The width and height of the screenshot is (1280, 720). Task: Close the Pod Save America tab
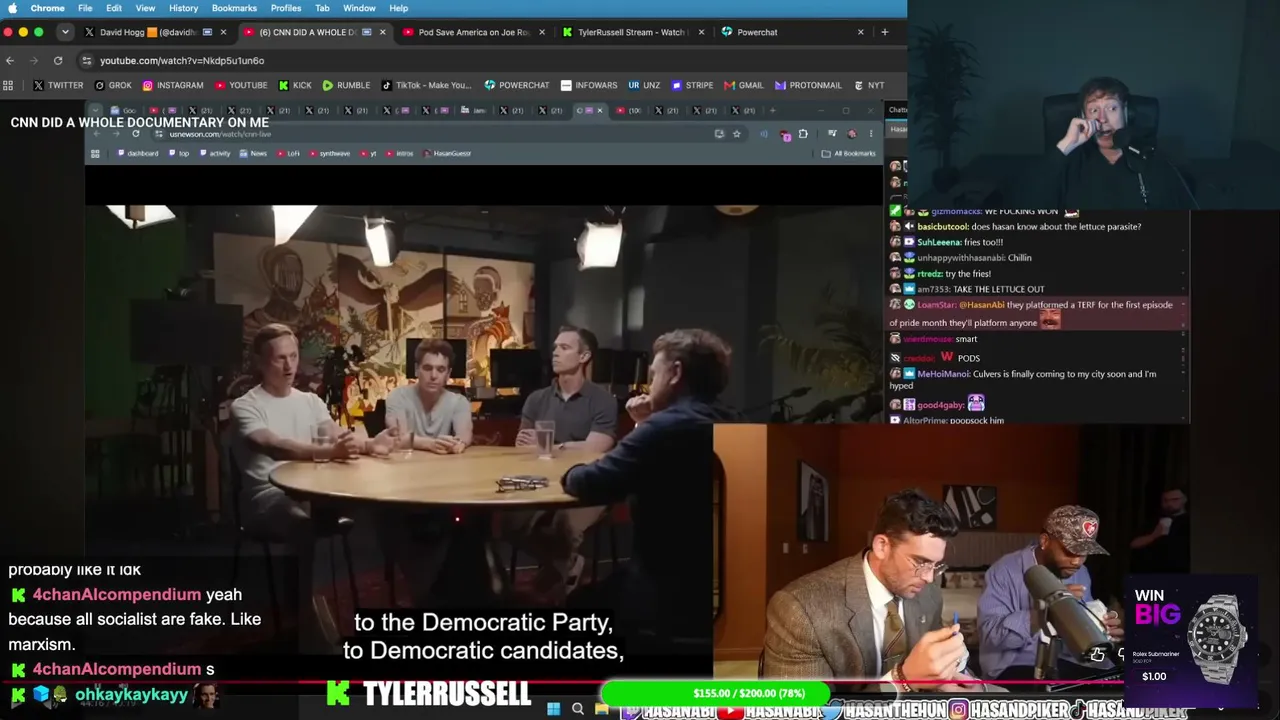click(x=542, y=32)
